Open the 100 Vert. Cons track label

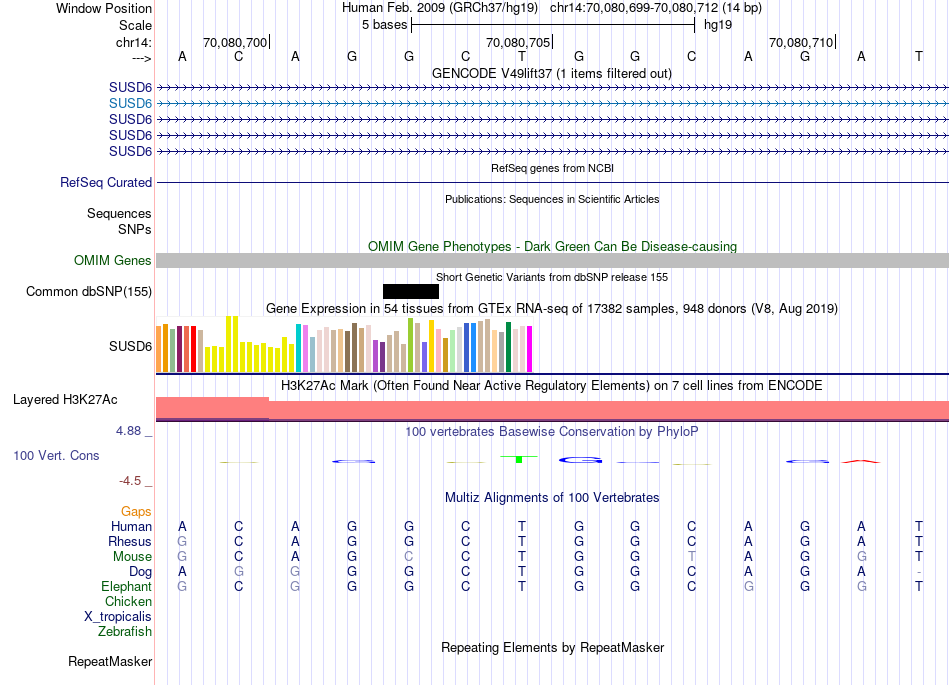pos(56,455)
